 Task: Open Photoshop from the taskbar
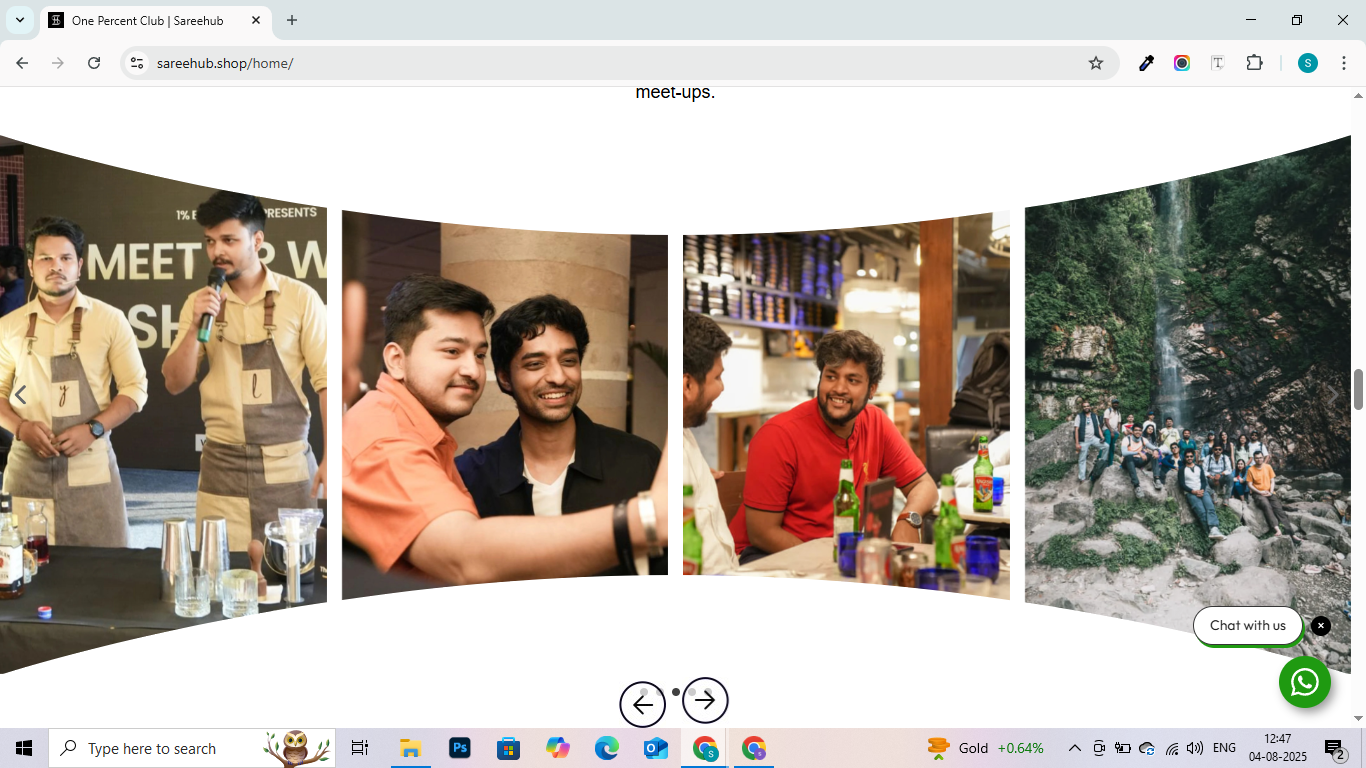point(460,748)
